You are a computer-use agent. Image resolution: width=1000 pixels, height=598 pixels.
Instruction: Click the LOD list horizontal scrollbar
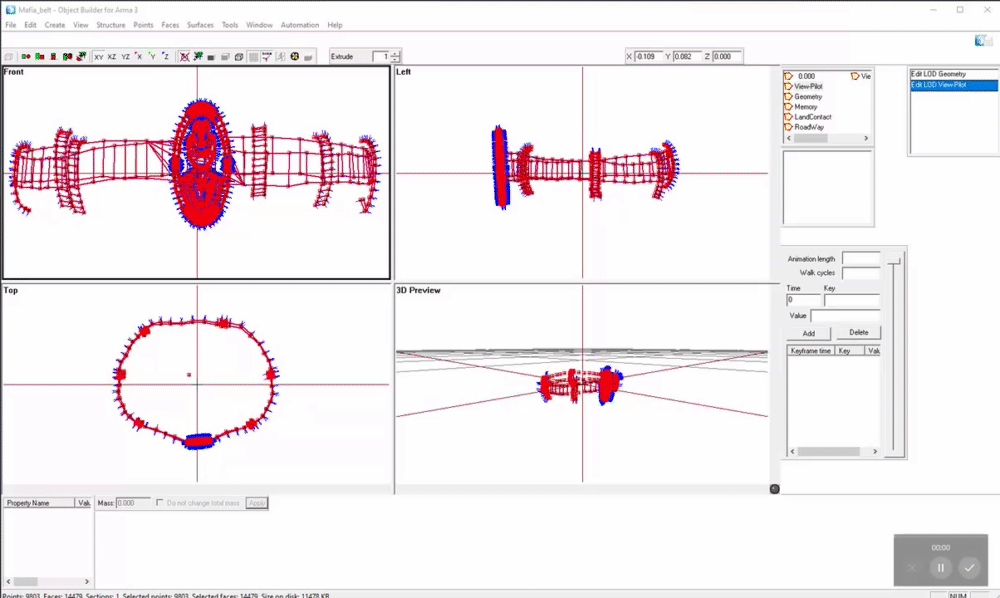828,138
